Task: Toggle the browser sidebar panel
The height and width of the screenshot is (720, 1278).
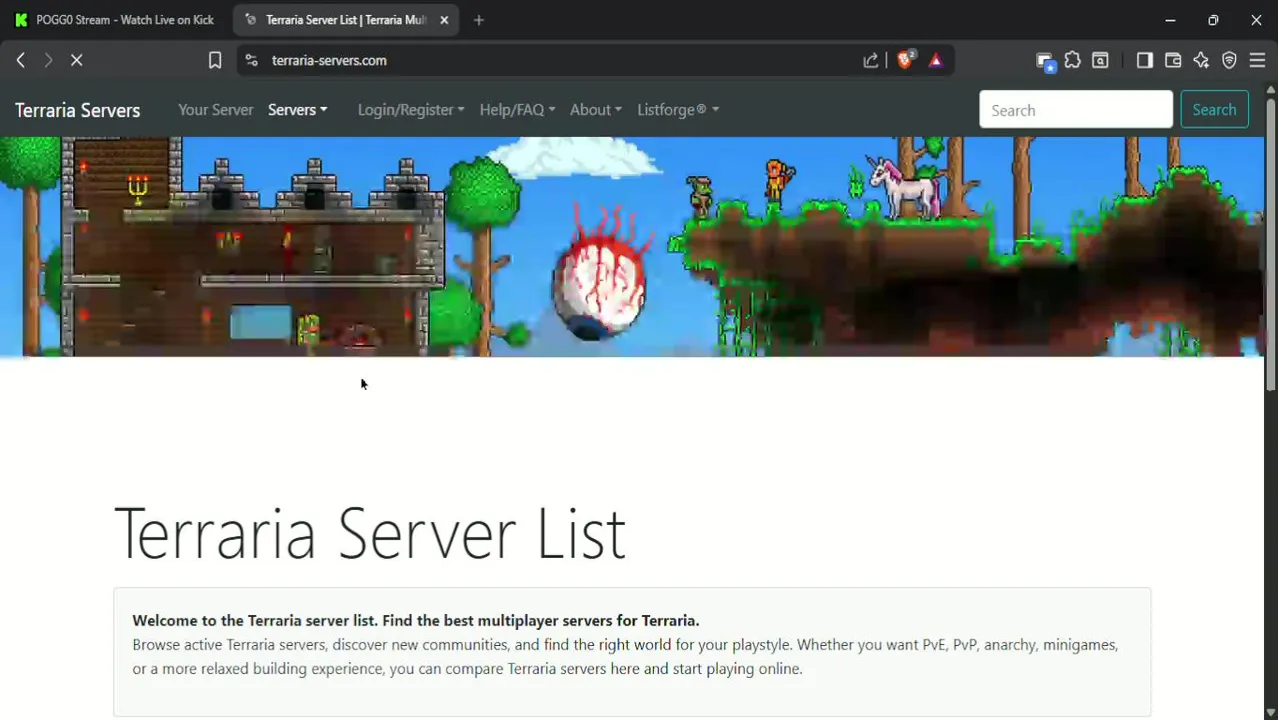Action: 1145,60
